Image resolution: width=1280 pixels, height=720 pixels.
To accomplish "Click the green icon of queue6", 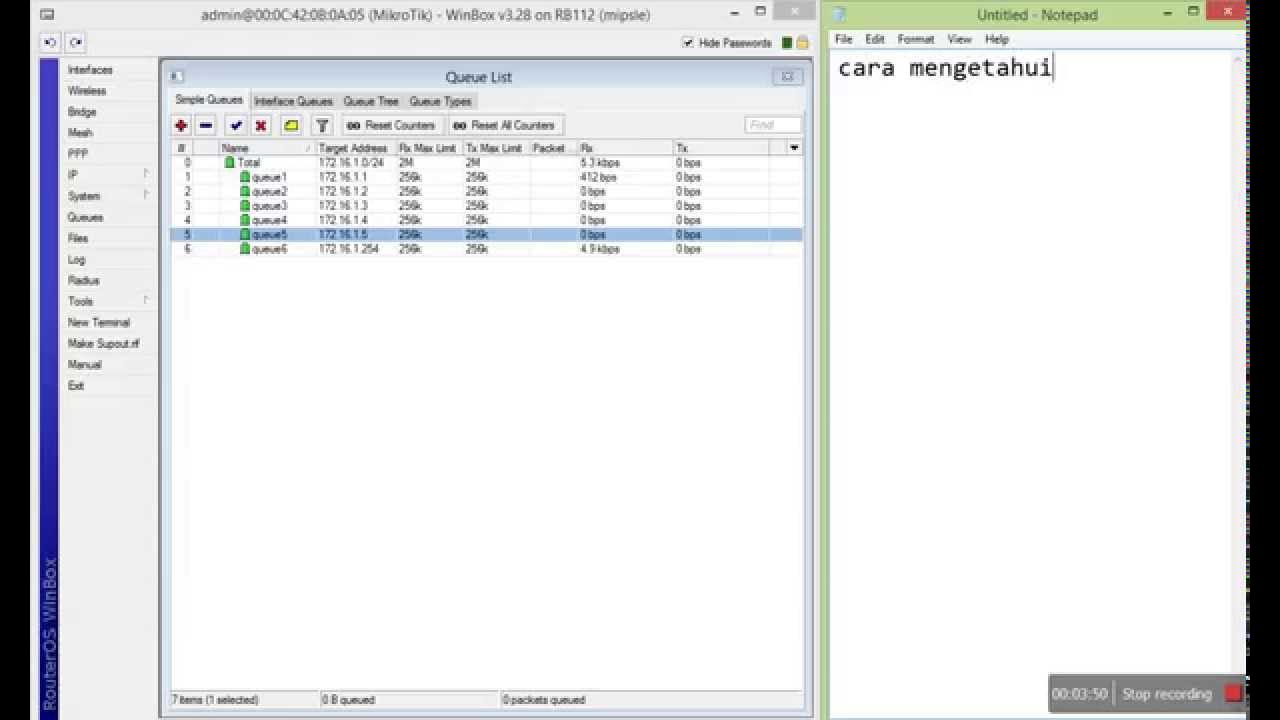I will tap(245, 248).
